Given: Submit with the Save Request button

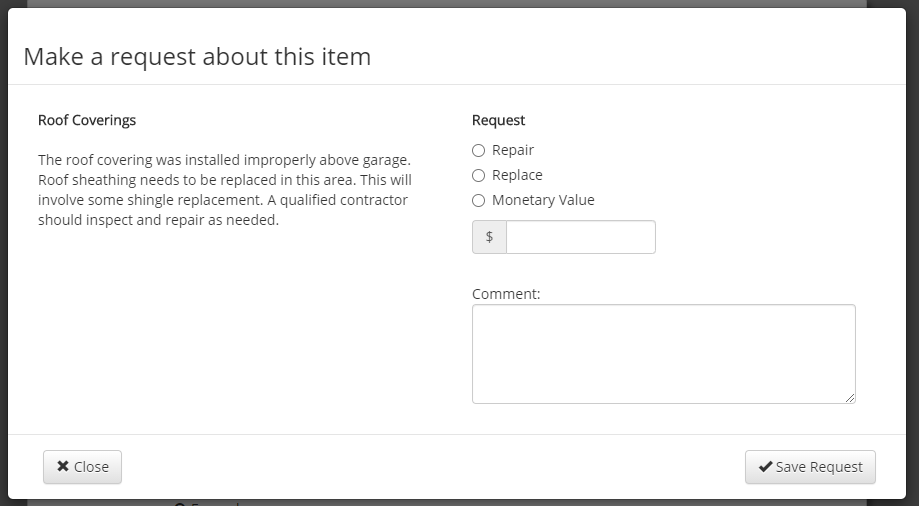Looking at the screenshot, I should [x=810, y=467].
